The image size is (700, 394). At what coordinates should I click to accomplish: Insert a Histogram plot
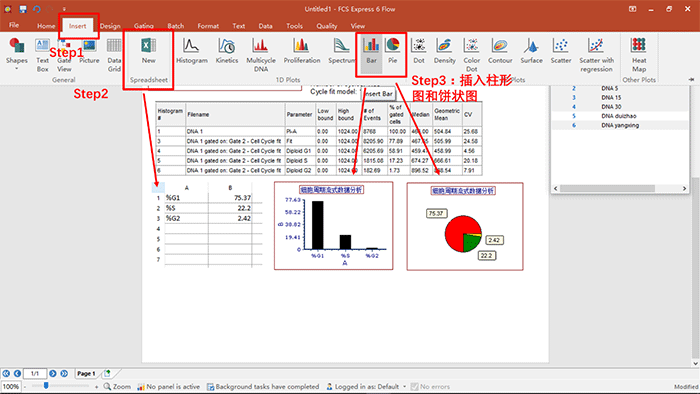[192, 51]
